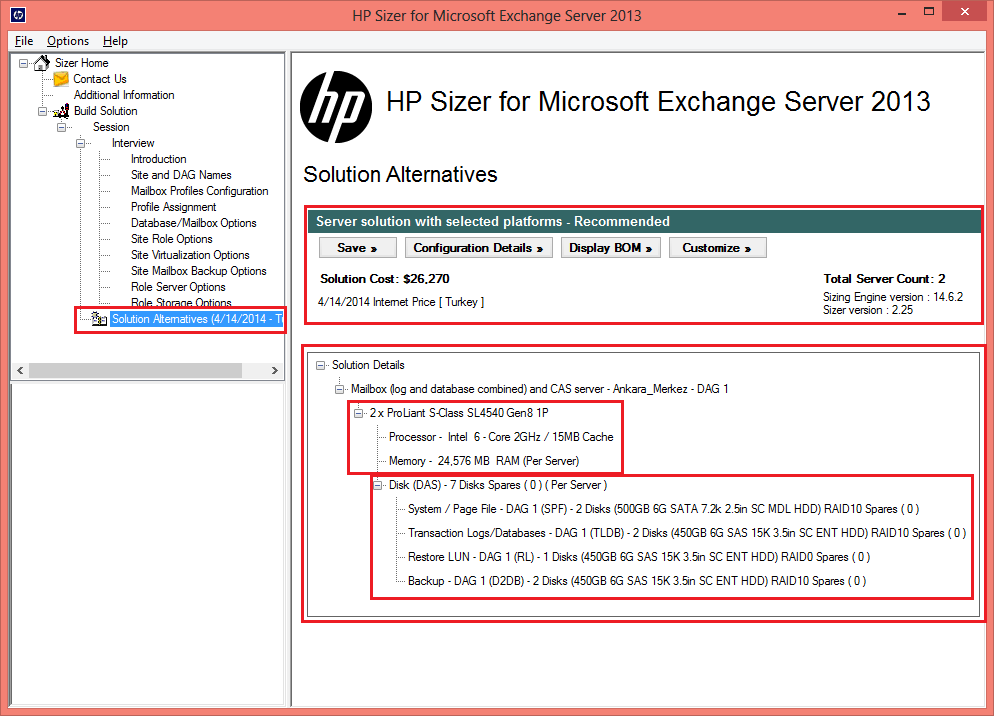The width and height of the screenshot is (994, 716).
Task: Select the Solution Details root row
Action: pos(368,365)
